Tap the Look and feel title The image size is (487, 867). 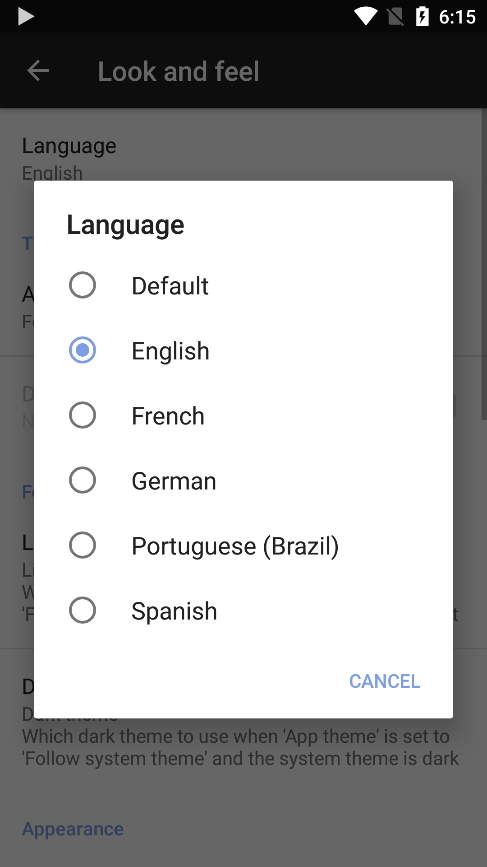point(179,71)
